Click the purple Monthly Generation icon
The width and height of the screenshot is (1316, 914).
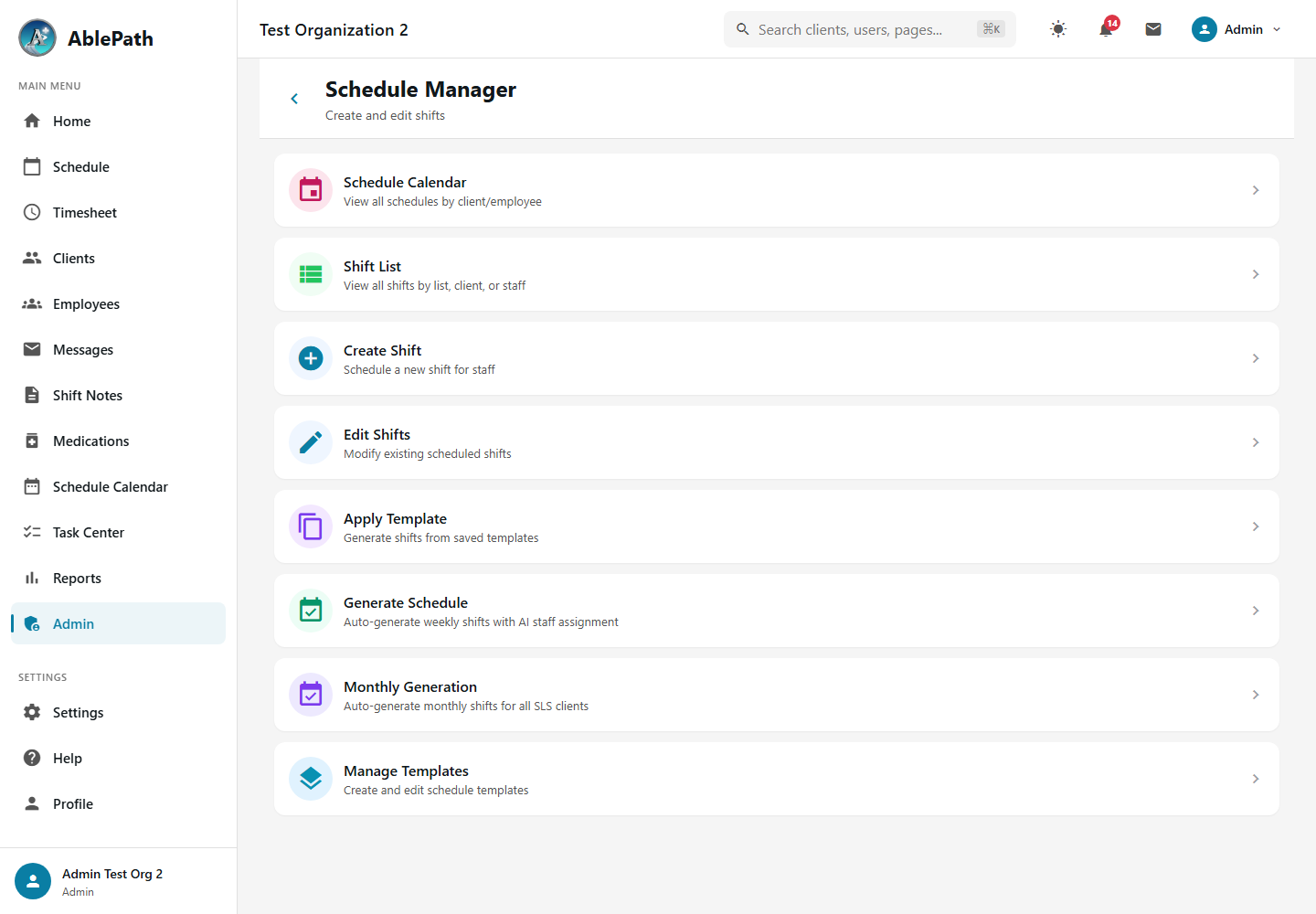point(311,695)
